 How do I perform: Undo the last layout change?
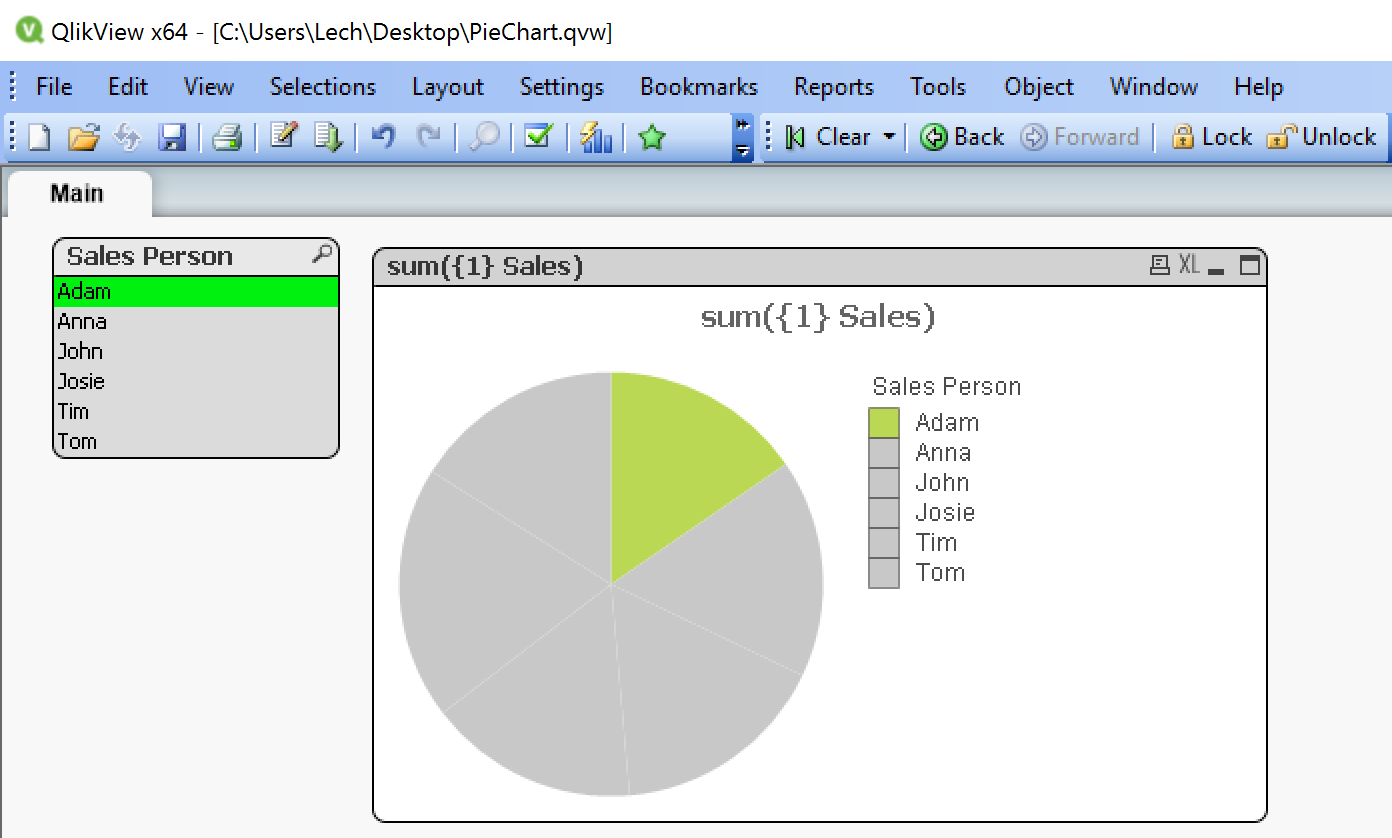(x=383, y=137)
